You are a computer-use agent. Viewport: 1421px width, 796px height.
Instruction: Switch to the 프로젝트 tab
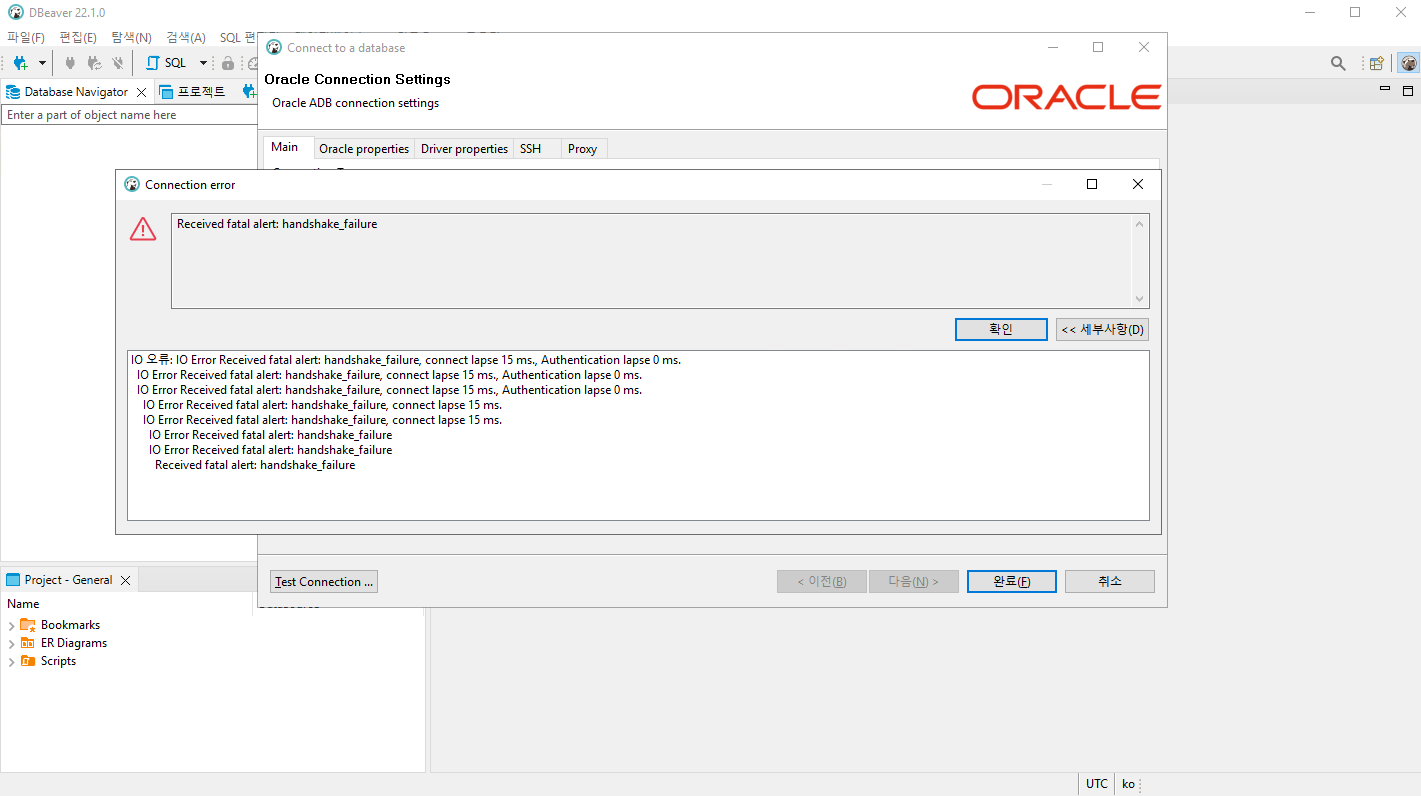(193, 91)
